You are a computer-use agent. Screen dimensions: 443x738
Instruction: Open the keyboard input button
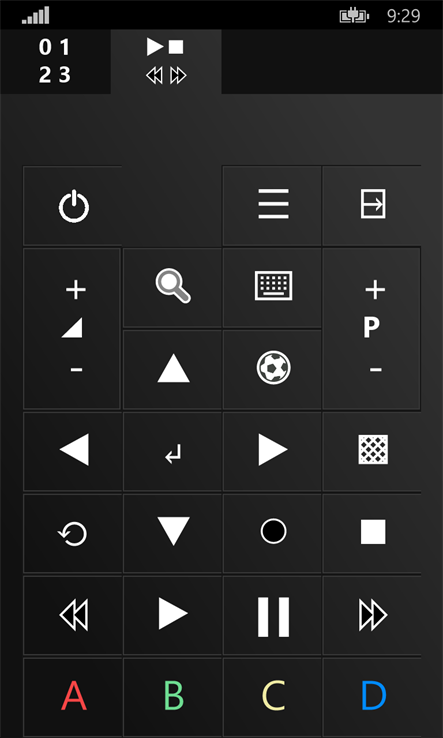273,285
